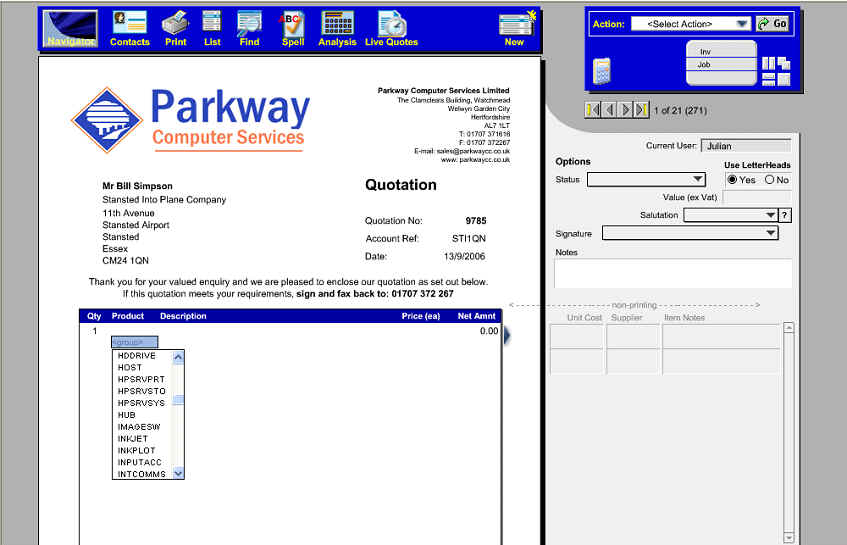
Task: Click the record count 1 of 21 (271)
Action: pos(681,111)
